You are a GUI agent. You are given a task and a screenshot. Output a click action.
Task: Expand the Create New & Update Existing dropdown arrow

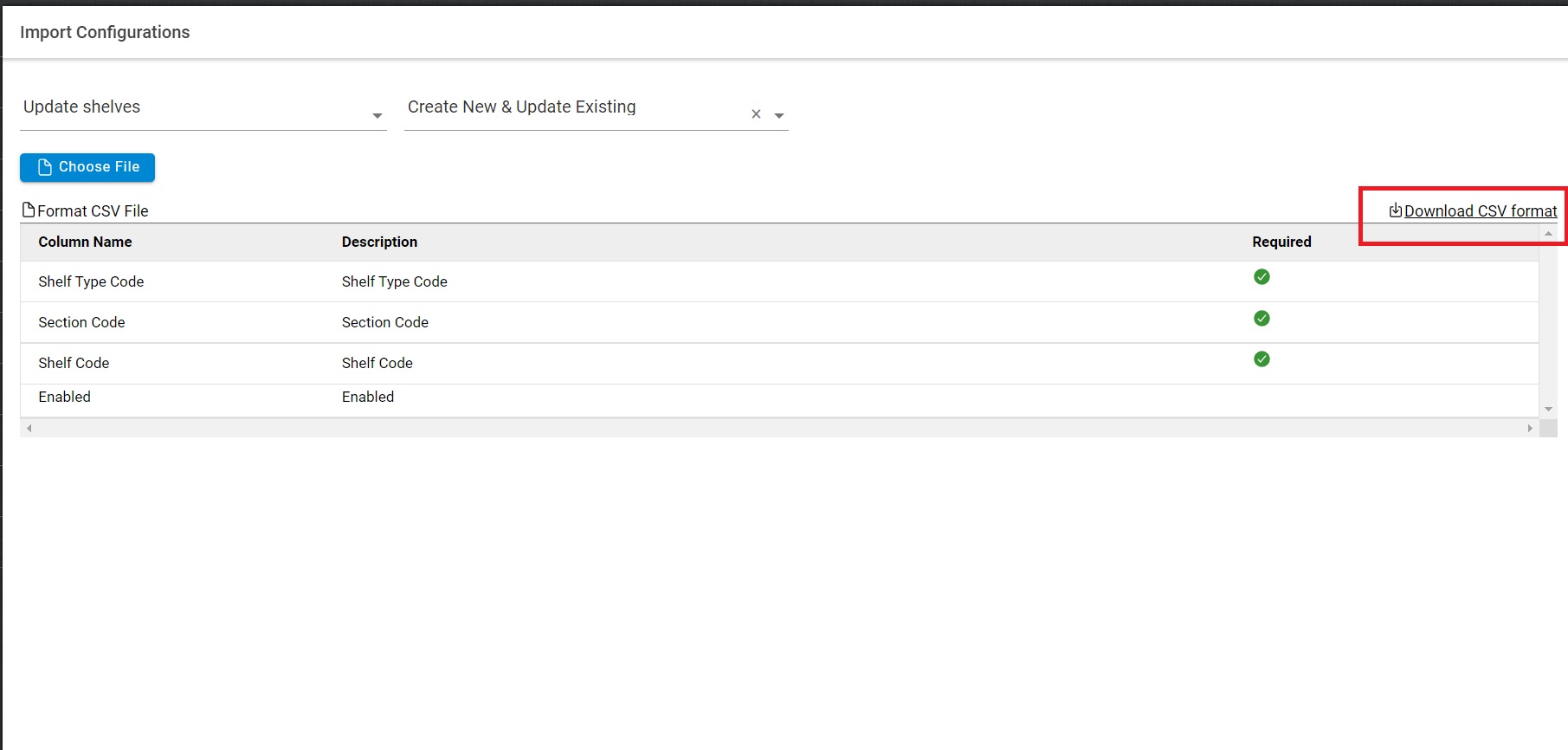779,116
